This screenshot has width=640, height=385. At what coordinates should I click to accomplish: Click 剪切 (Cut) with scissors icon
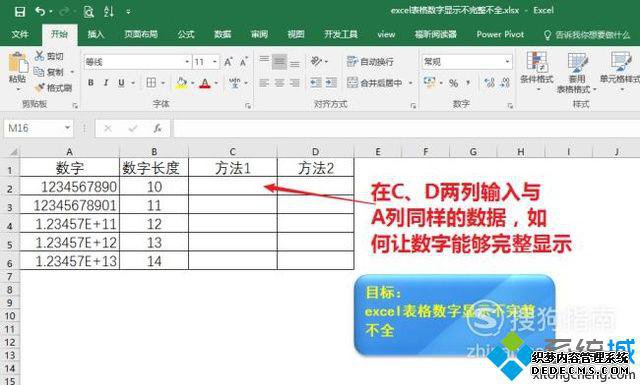[49, 56]
